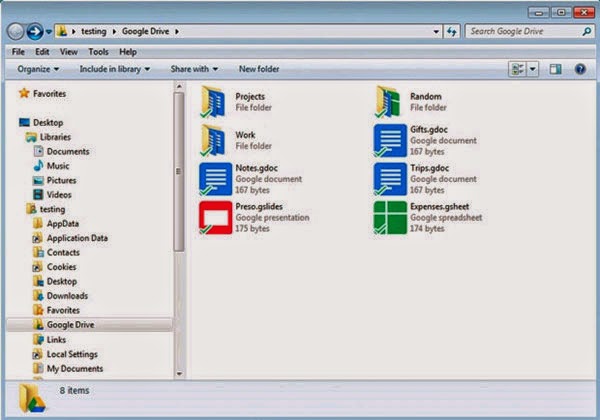The image size is (600, 420).
Task: Expand the arrow before testing in address bar
Action: pos(73,31)
